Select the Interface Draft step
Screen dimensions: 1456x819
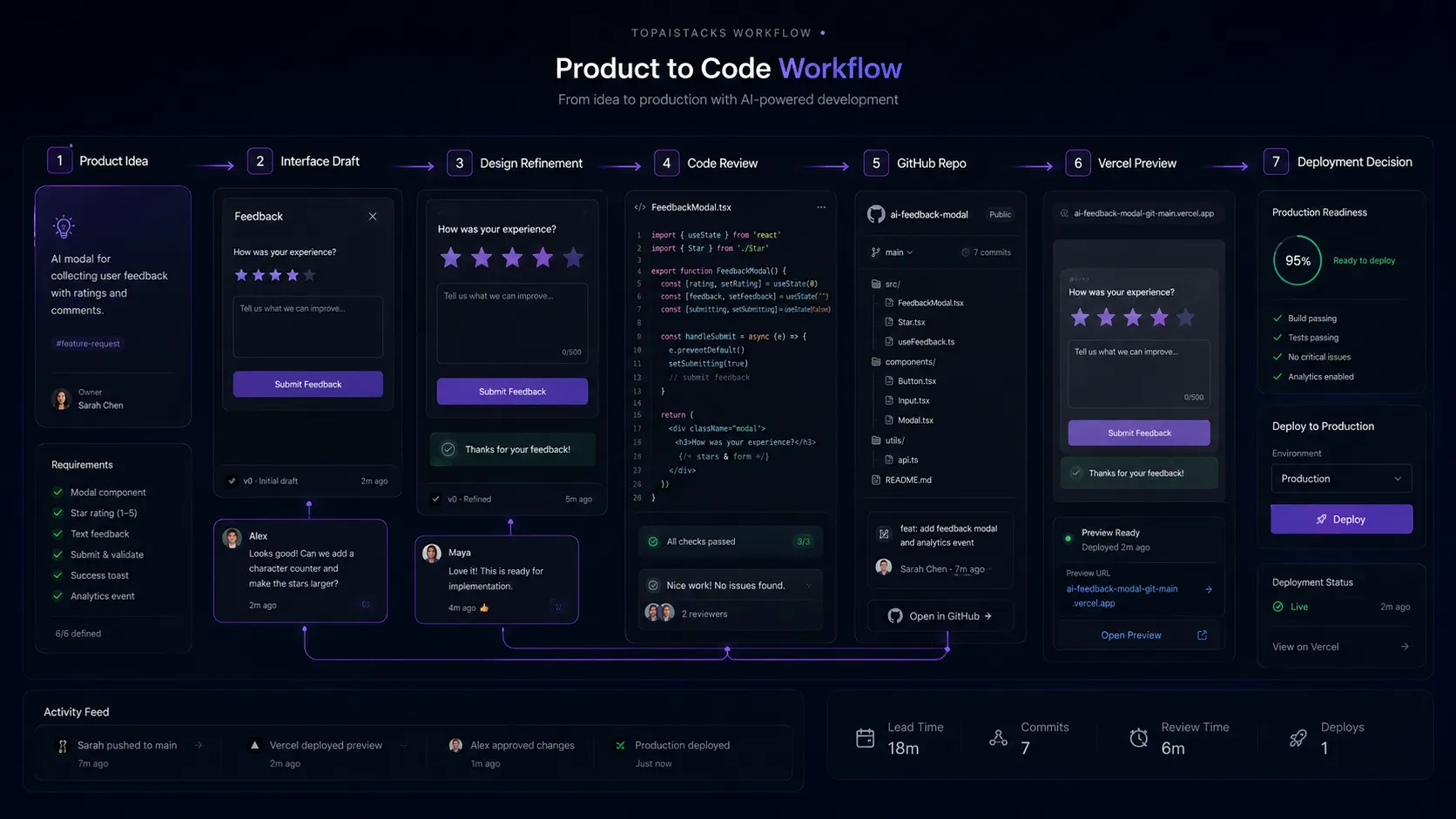pyautogui.click(x=304, y=161)
